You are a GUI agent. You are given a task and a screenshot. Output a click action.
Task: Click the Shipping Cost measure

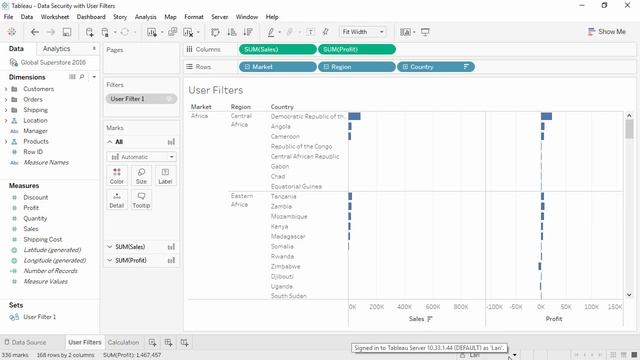click(42, 240)
